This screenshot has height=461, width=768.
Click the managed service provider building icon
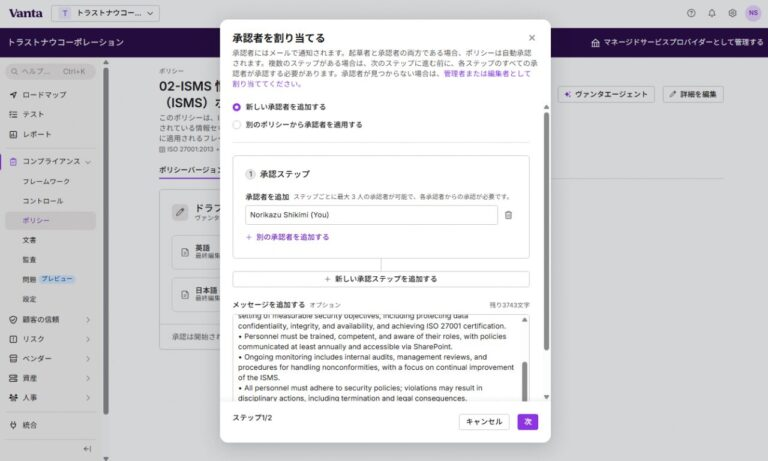coord(595,43)
